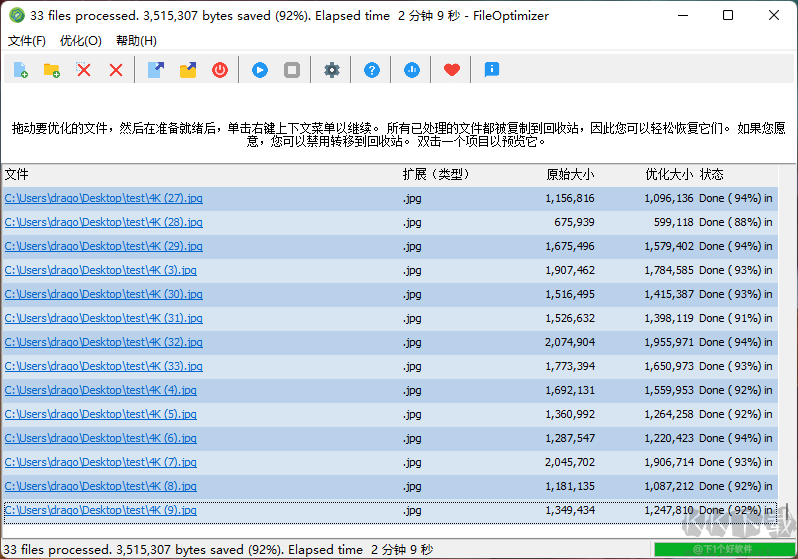
Task: Open Help with the question mark icon
Action: point(372,70)
